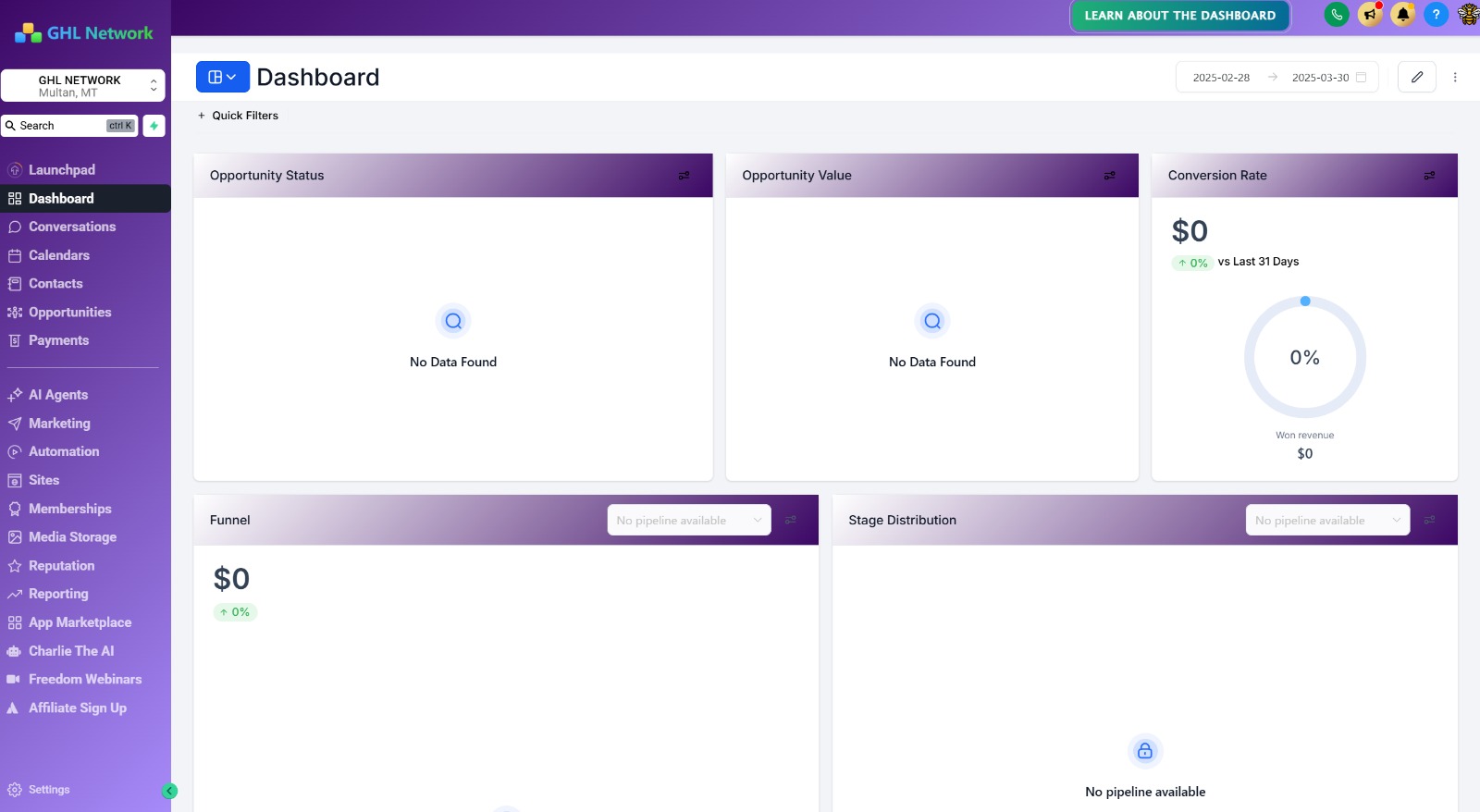The height and width of the screenshot is (812, 1480).
Task: Click the 0% badge in Funnel widget
Action: tap(235, 612)
